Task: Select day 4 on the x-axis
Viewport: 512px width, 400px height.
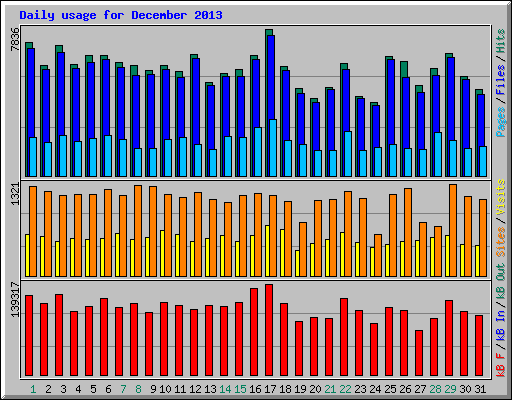Action: click(78, 389)
